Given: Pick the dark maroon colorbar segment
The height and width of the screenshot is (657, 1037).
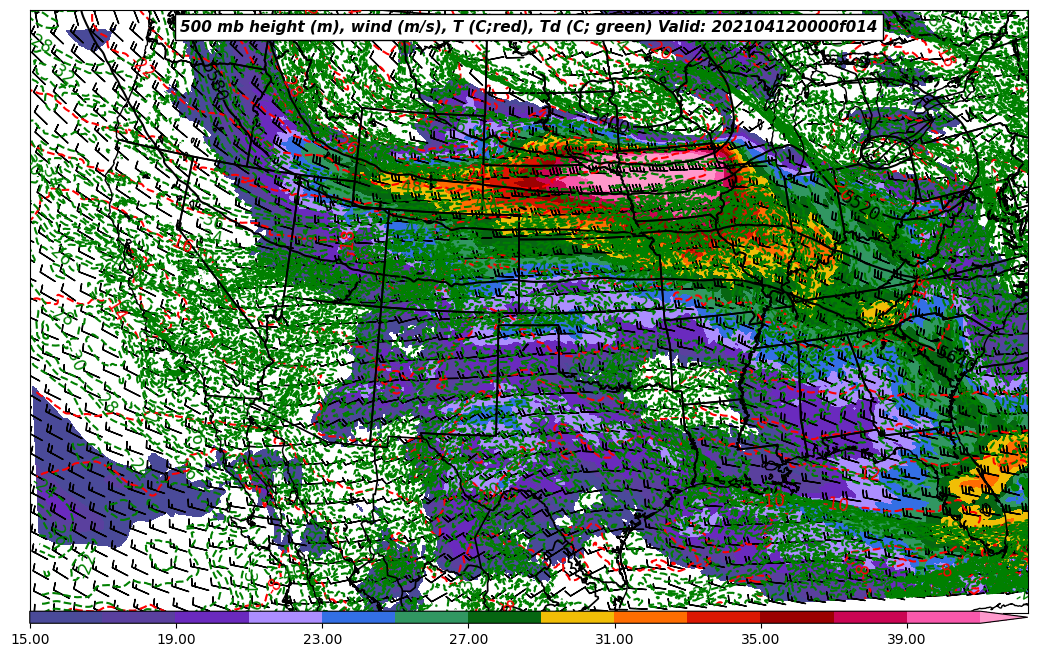Looking at the screenshot, I should [796, 618].
